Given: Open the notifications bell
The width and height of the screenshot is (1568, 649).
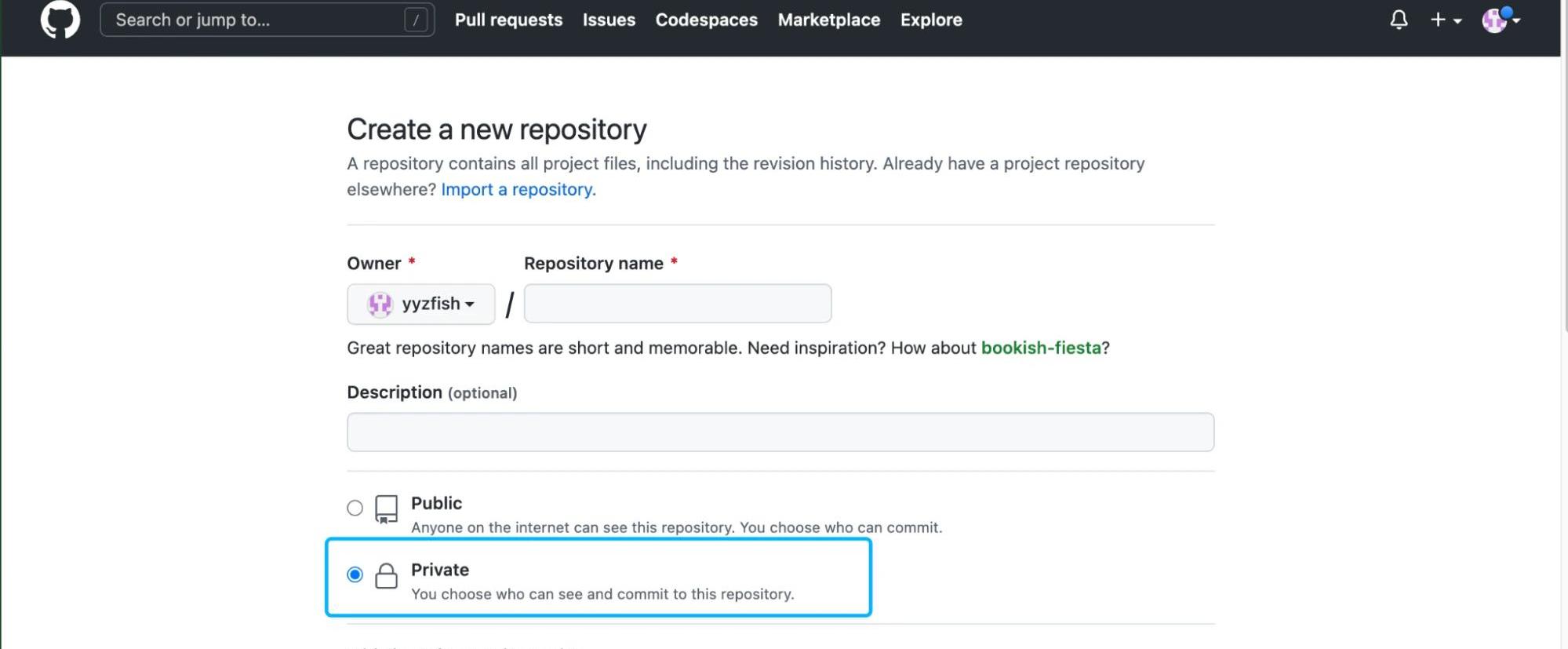Looking at the screenshot, I should click(1399, 20).
